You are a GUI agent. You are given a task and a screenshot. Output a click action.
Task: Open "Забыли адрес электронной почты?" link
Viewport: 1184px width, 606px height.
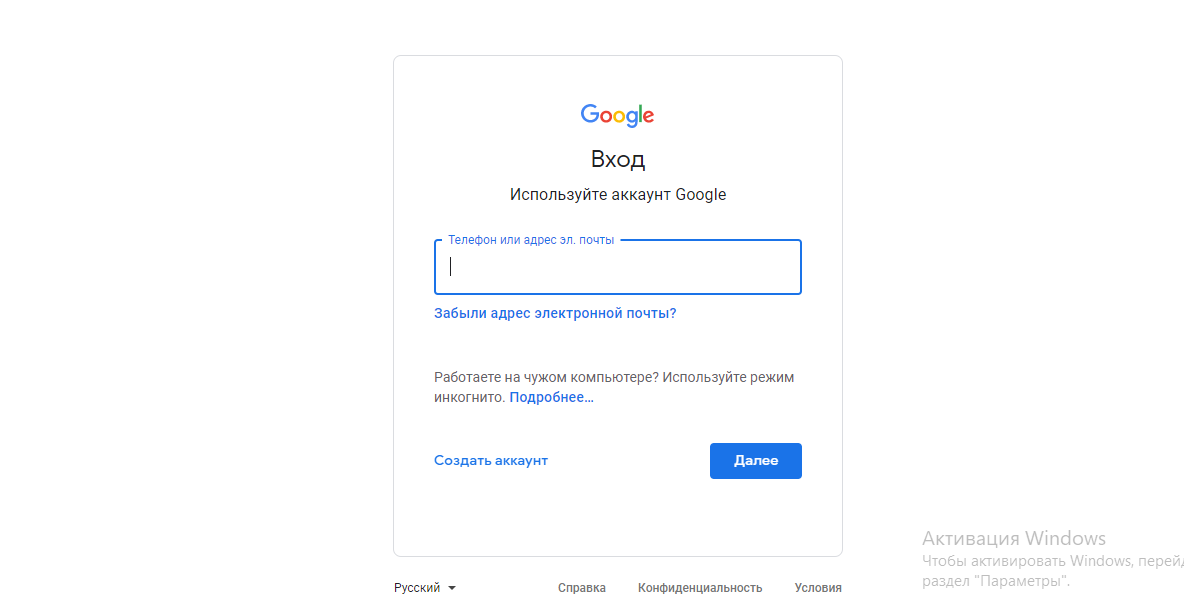coord(555,313)
